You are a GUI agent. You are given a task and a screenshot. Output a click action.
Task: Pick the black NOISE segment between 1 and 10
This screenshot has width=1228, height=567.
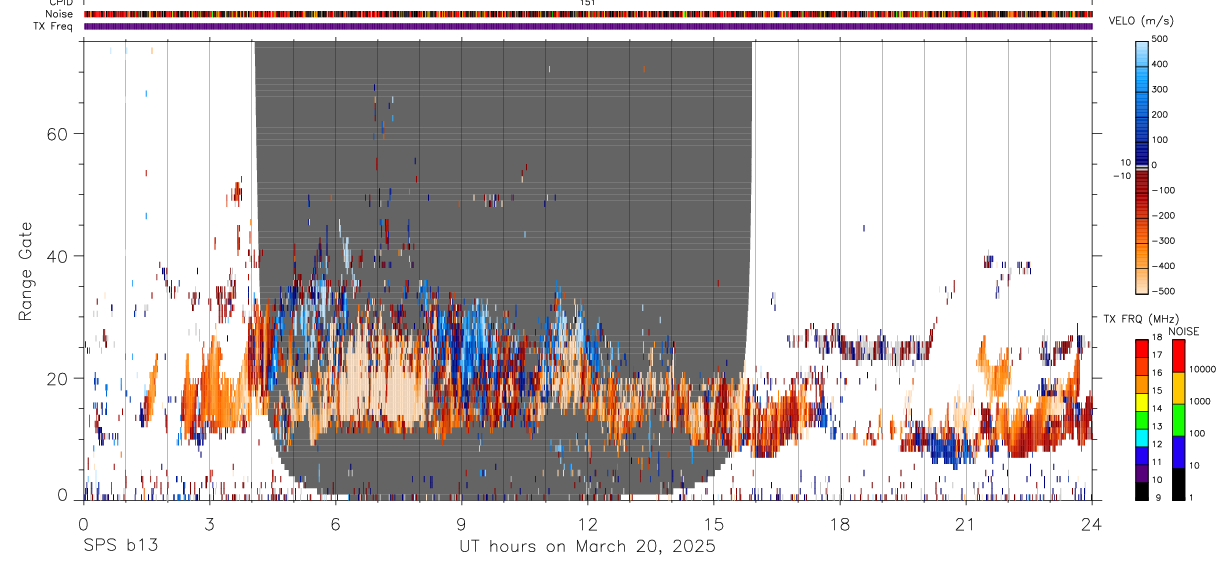[1179, 484]
